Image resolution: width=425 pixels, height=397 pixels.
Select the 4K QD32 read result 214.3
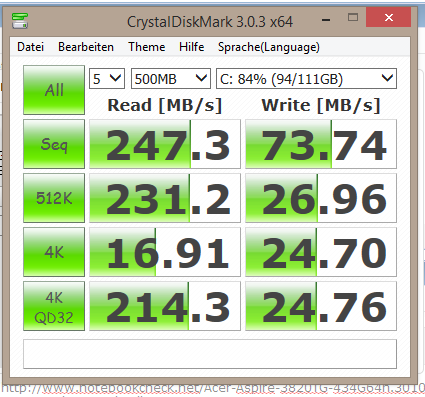165,306
